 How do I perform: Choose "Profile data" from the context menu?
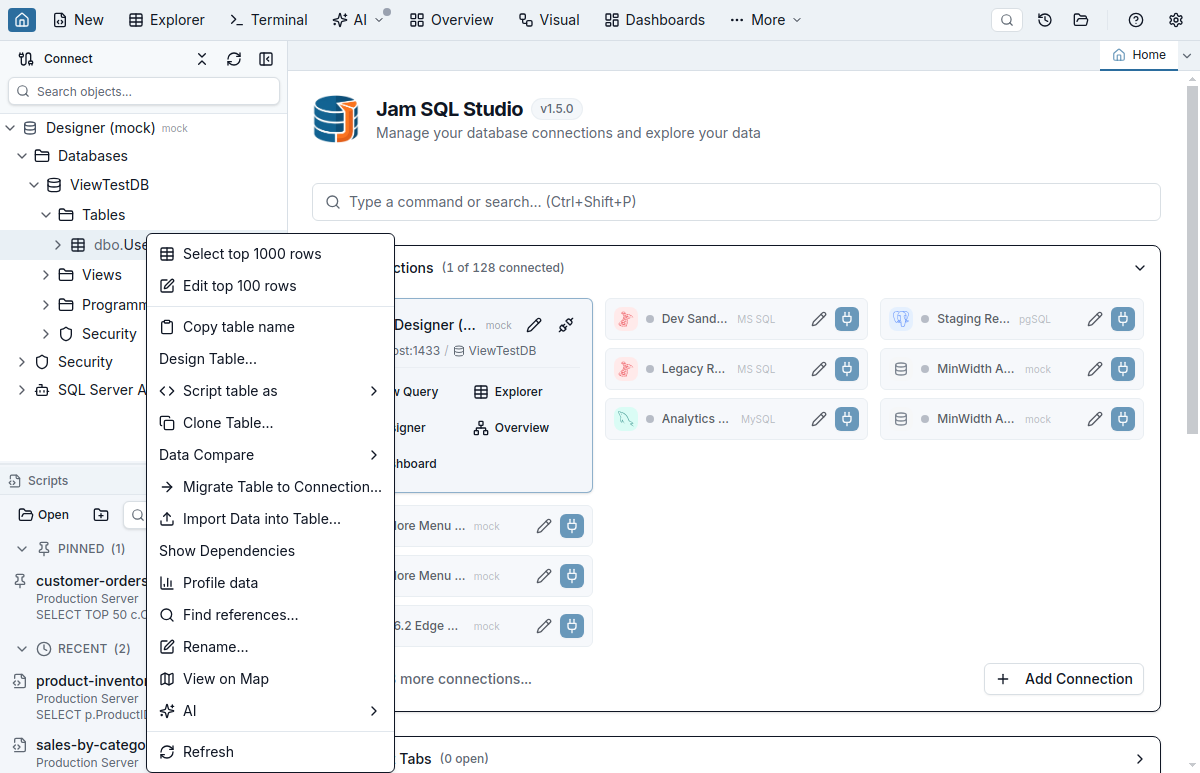pos(270,583)
